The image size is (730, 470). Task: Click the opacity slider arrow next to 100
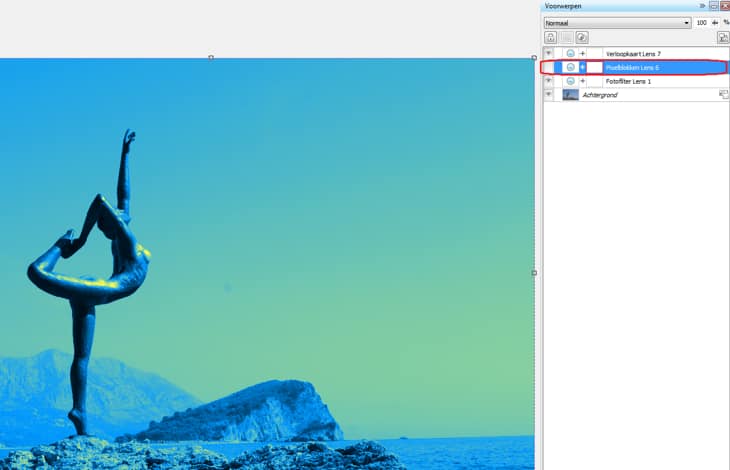click(x=715, y=22)
